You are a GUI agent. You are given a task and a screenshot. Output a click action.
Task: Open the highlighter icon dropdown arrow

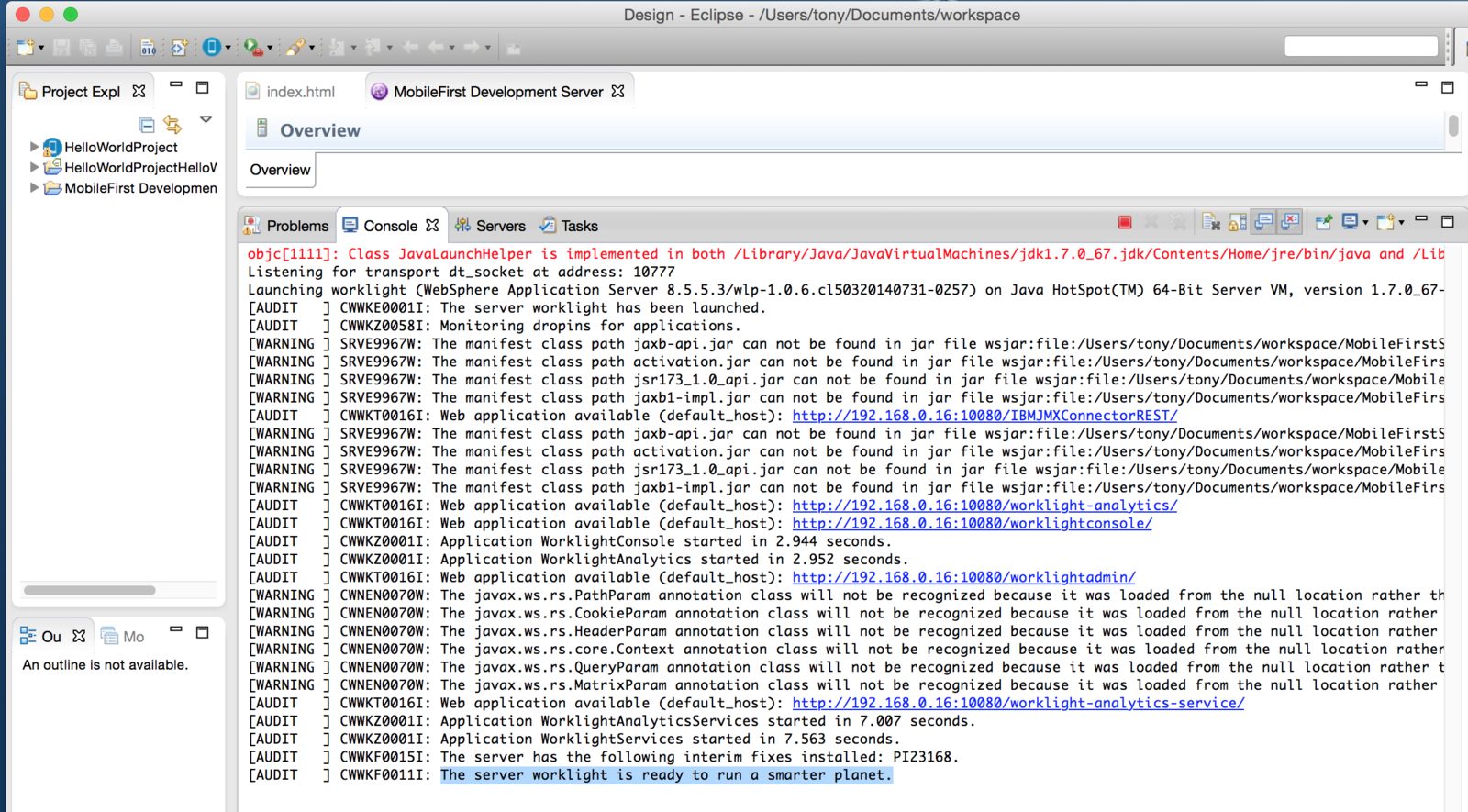pos(312,48)
